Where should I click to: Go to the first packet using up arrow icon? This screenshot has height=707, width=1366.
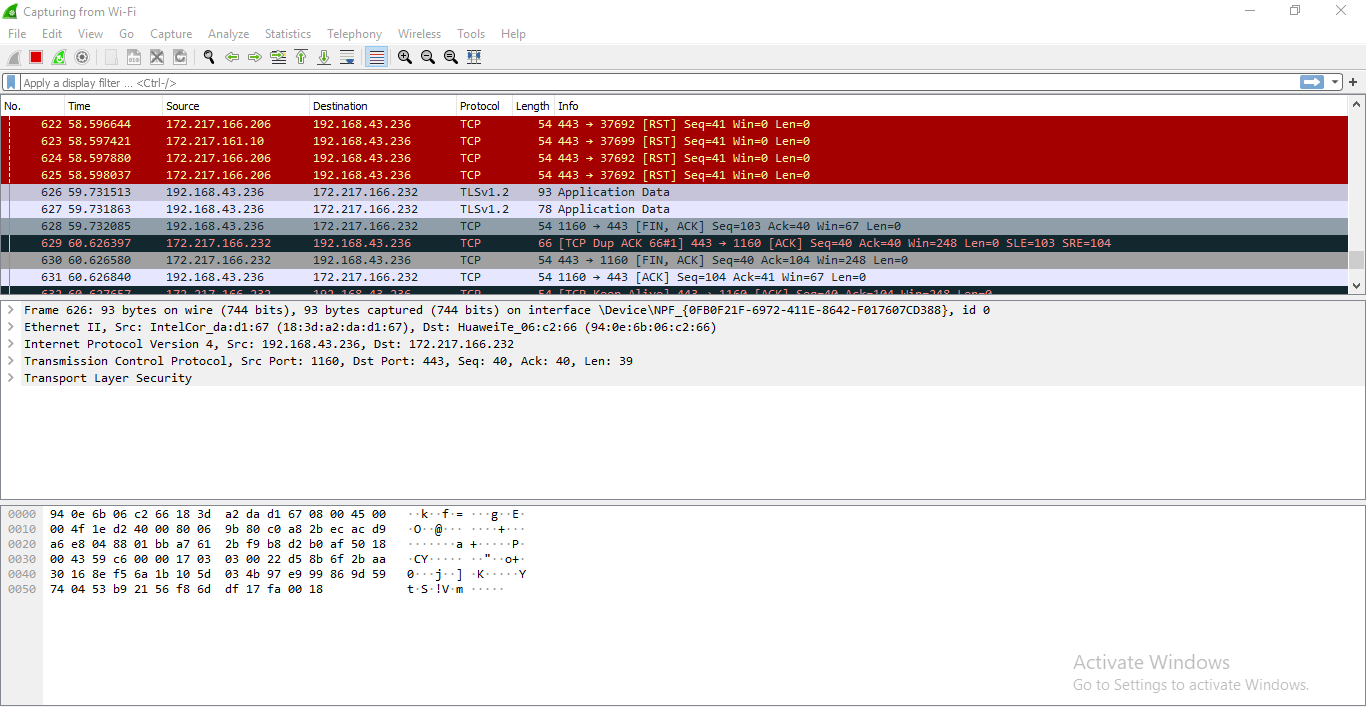(x=301, y=57)
